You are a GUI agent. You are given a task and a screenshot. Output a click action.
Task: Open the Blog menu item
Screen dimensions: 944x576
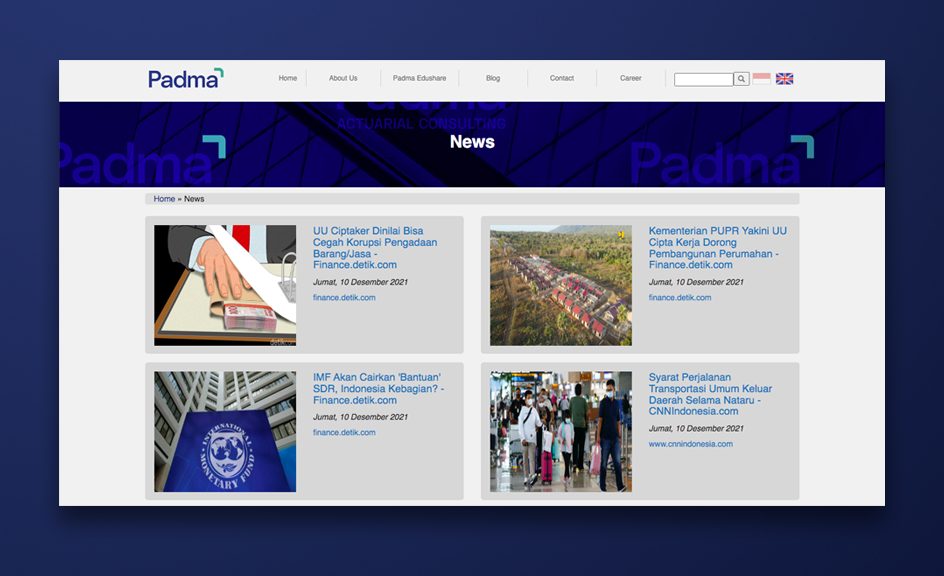492,77
